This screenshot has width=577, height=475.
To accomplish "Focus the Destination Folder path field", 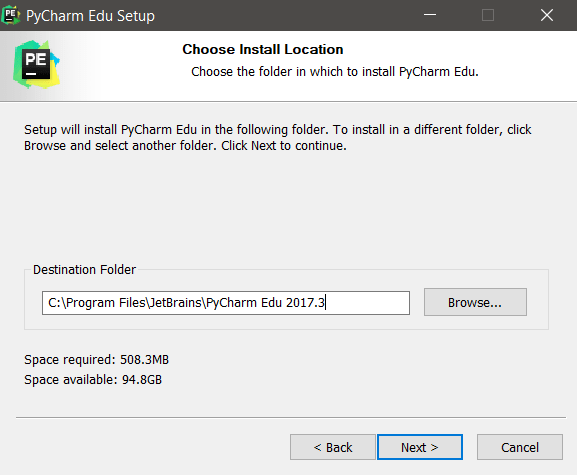I will pyautogui.click(x=226, y=303).
